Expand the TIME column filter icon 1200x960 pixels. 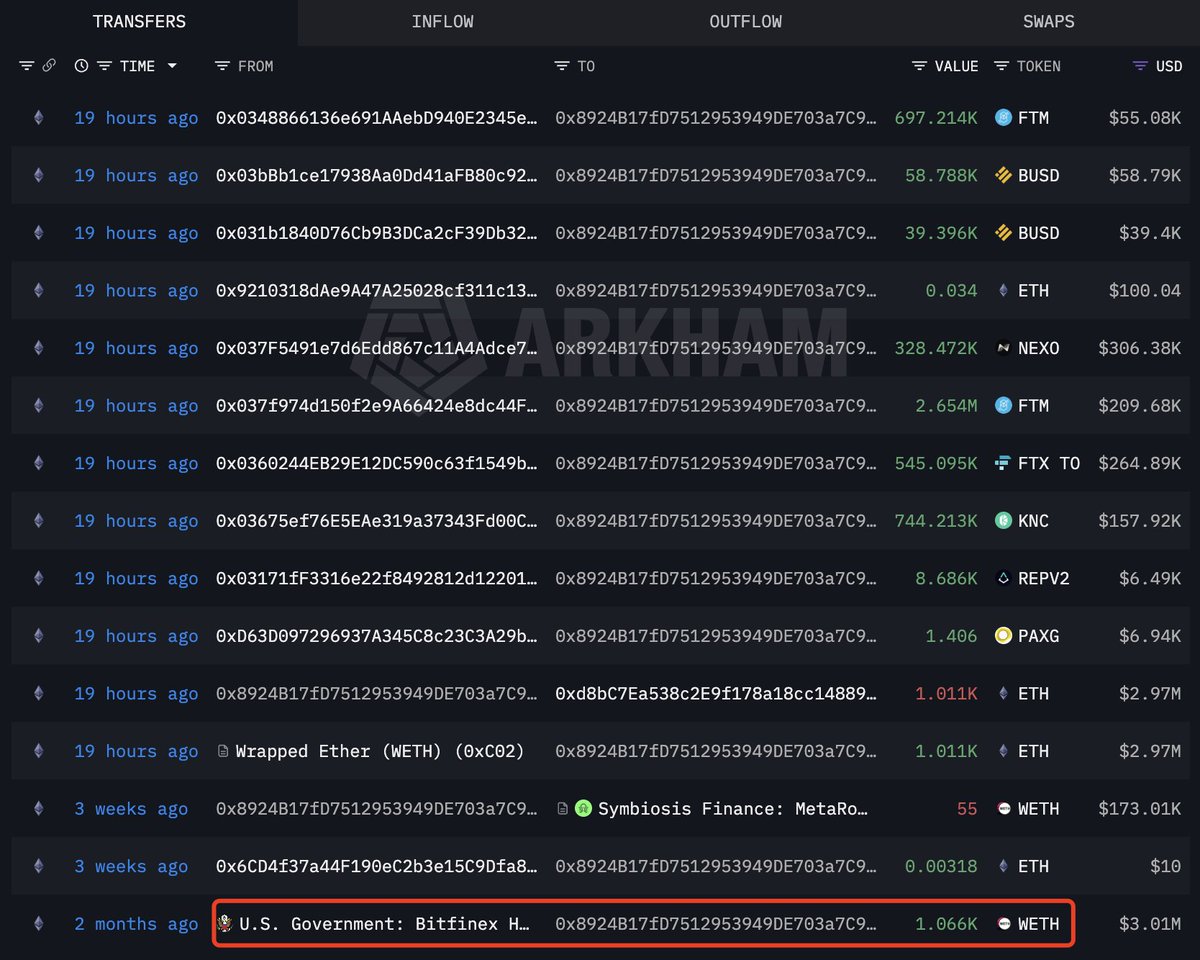click(104, 66)
